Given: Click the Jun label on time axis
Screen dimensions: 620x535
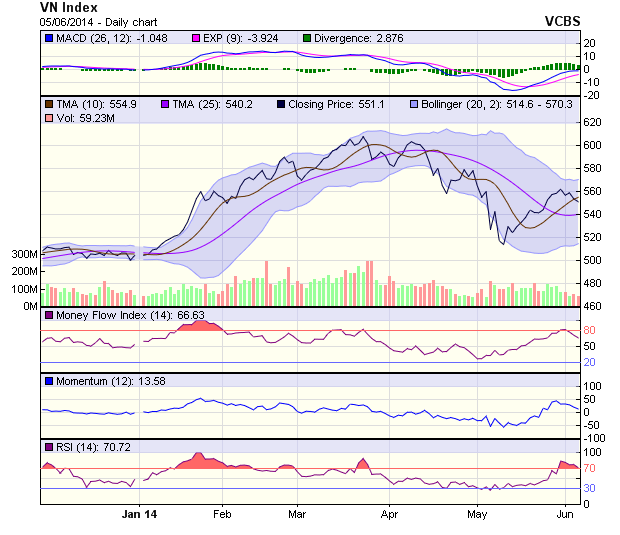Looking at the screenshot, I should click(565, 514).
